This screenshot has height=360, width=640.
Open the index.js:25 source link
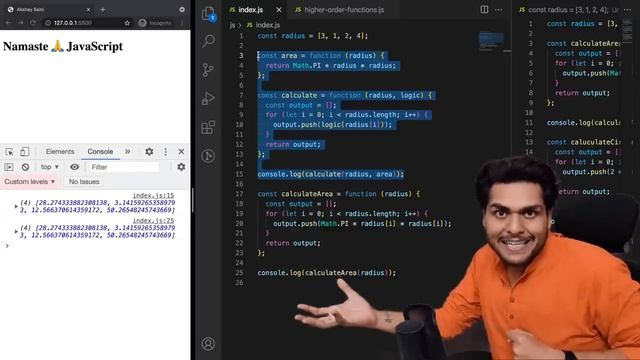click(153, 220)
